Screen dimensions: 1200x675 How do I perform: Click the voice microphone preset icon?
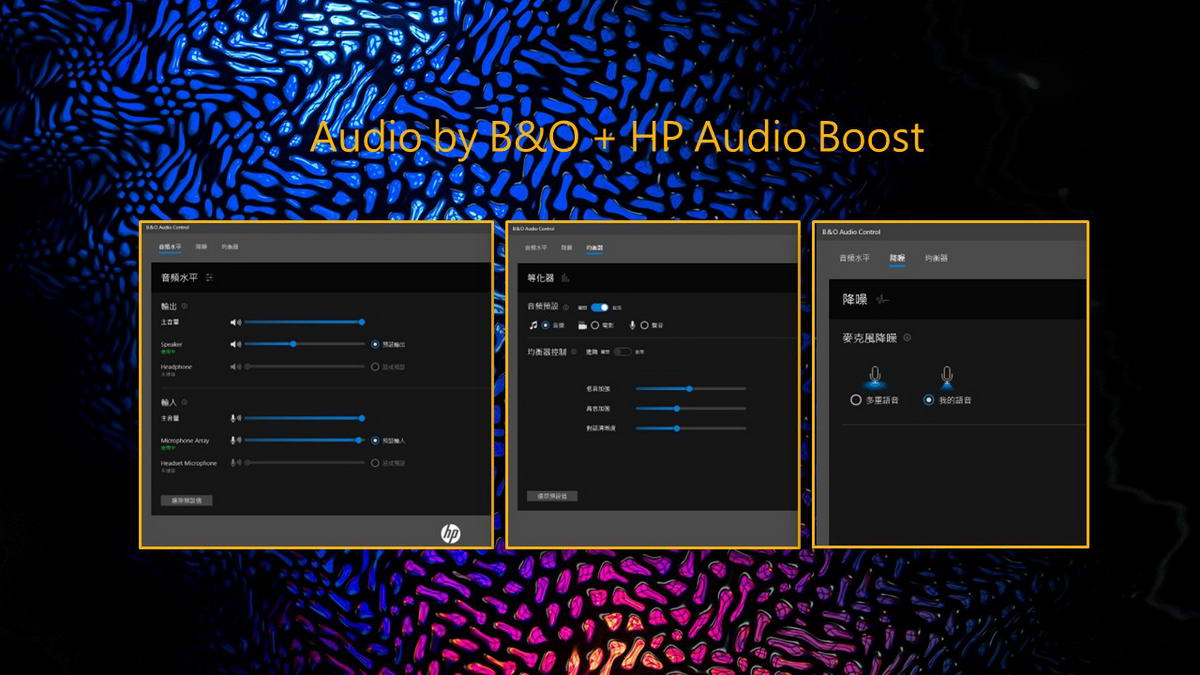pyautogui.click(x=633, y=325)
